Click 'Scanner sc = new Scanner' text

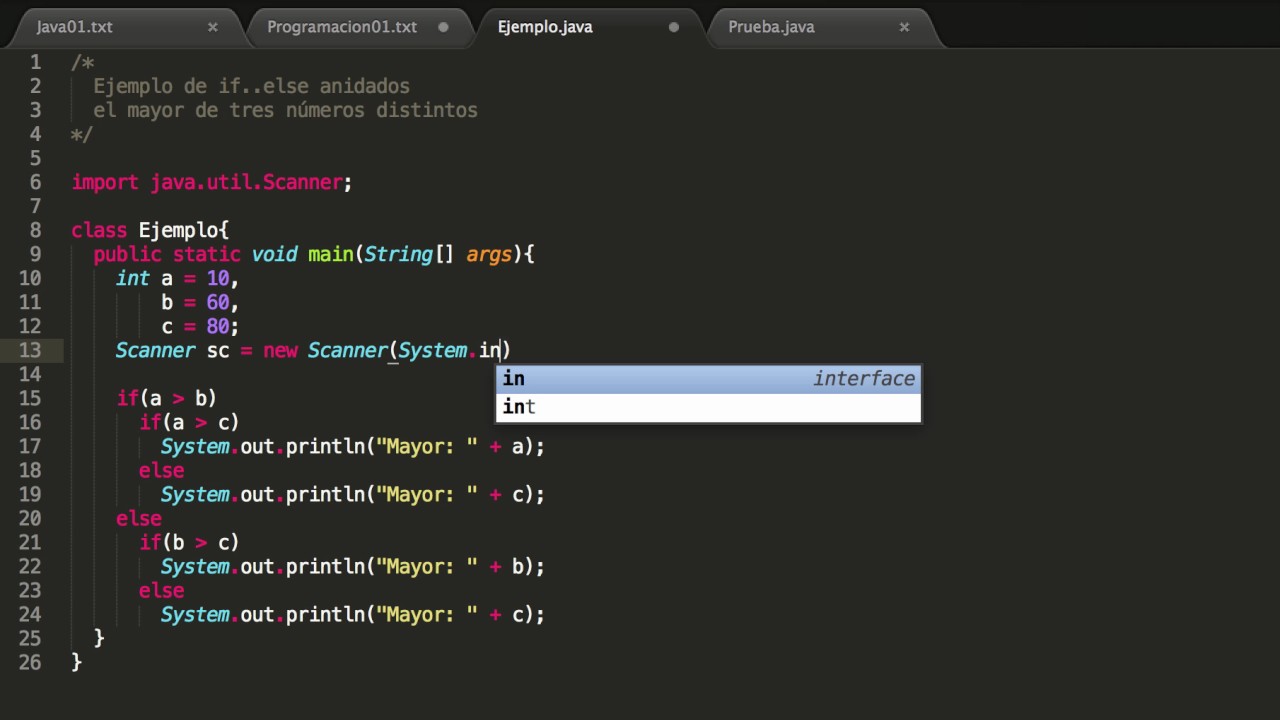251,350
